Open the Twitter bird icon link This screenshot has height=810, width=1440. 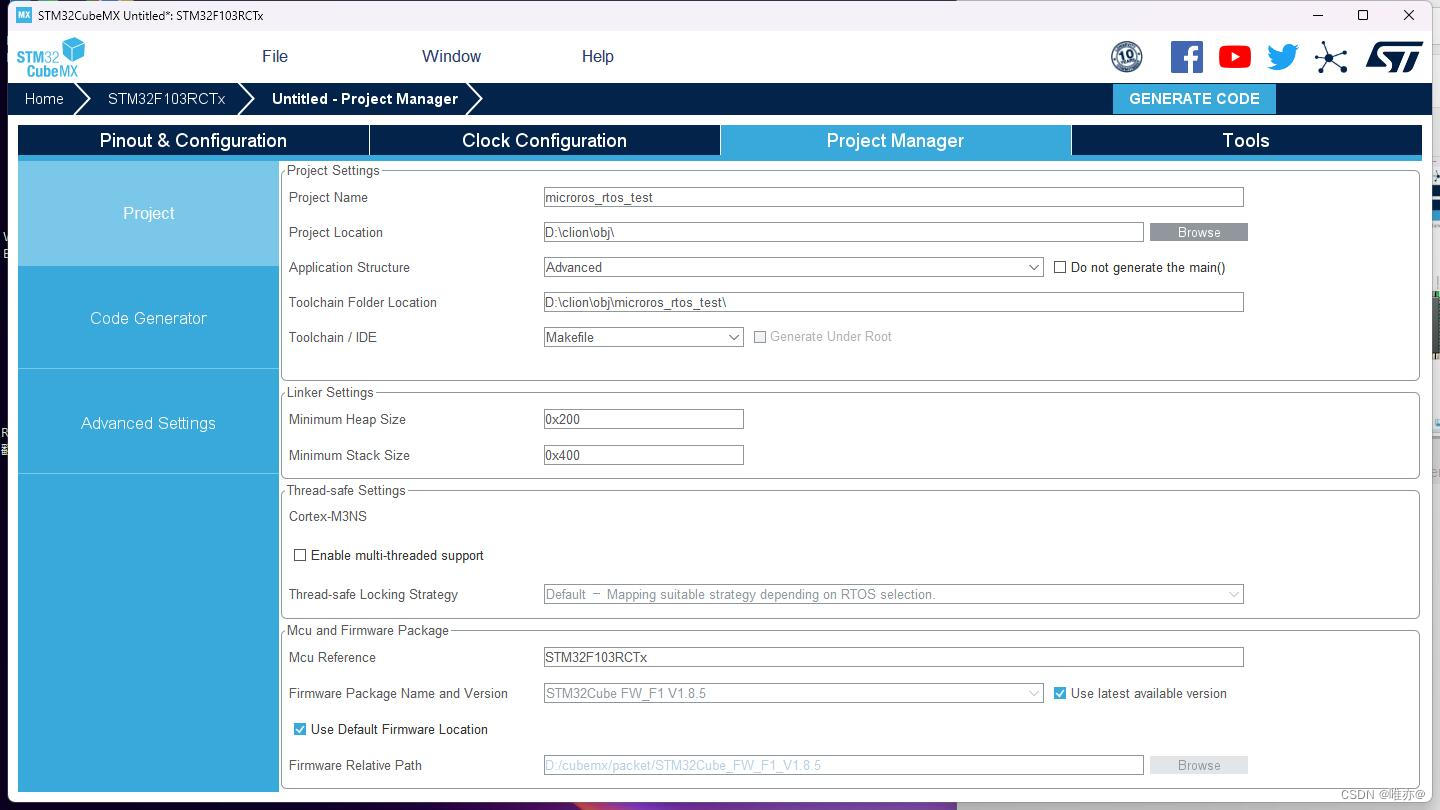[1282, 57]
